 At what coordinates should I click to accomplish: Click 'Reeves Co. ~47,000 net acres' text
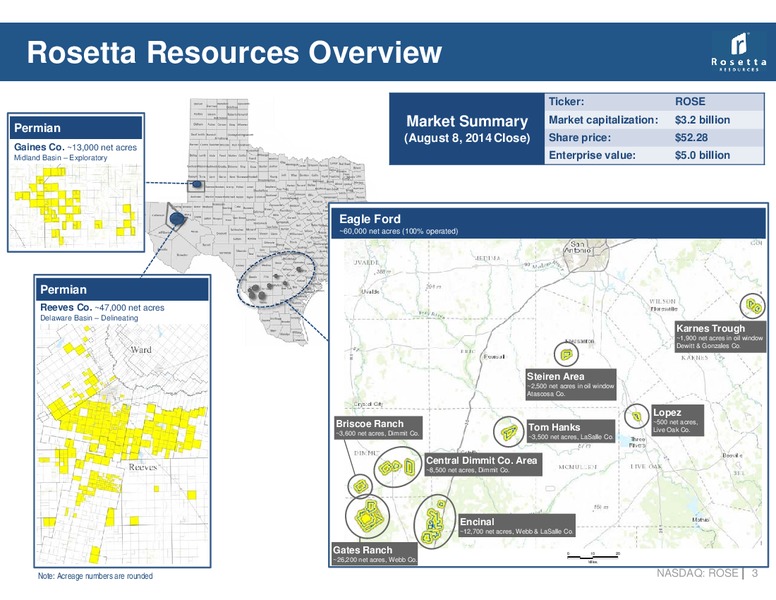[x=102, y=307]
